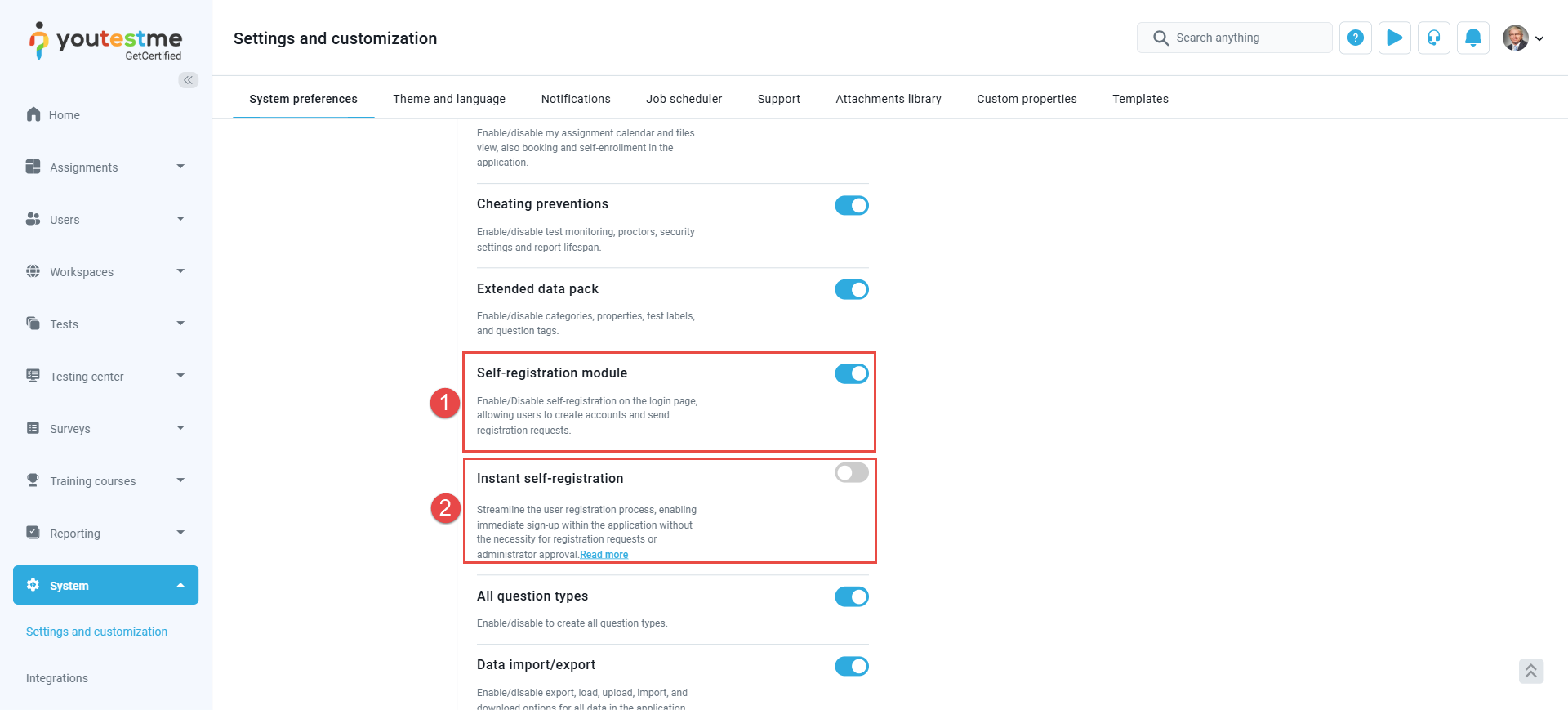
Task: Open the user avatar dropdown
Action: point(1524,38)
